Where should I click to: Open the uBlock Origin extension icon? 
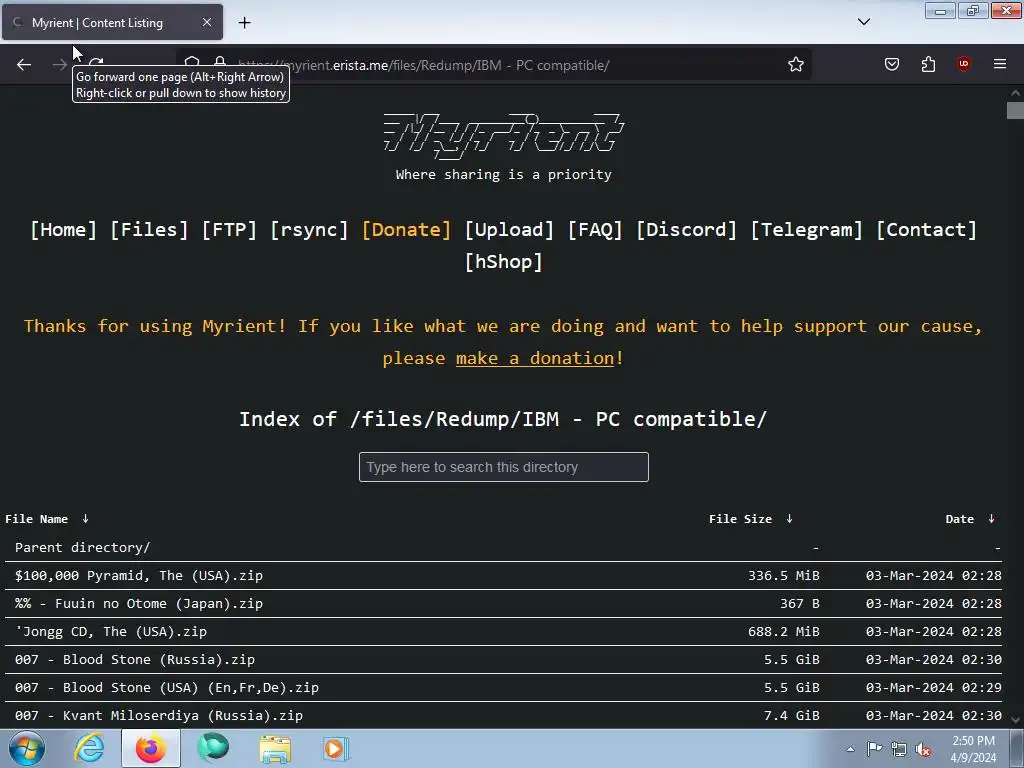[x=964, y=64]
